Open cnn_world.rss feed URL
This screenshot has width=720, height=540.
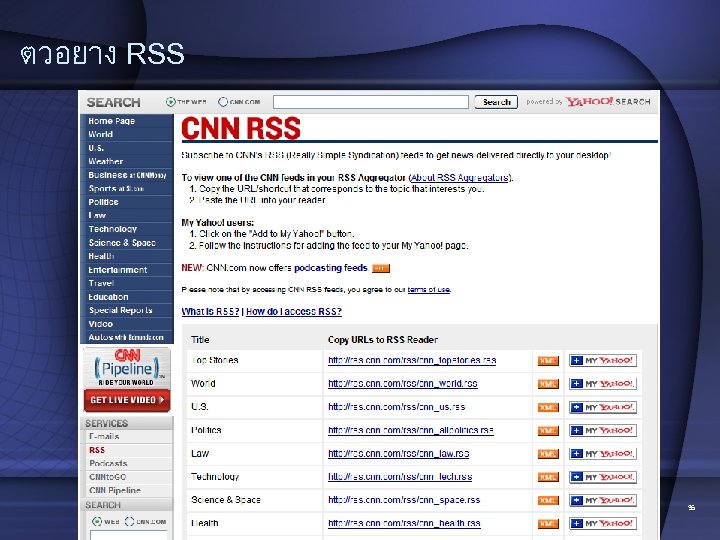(403, 383)
